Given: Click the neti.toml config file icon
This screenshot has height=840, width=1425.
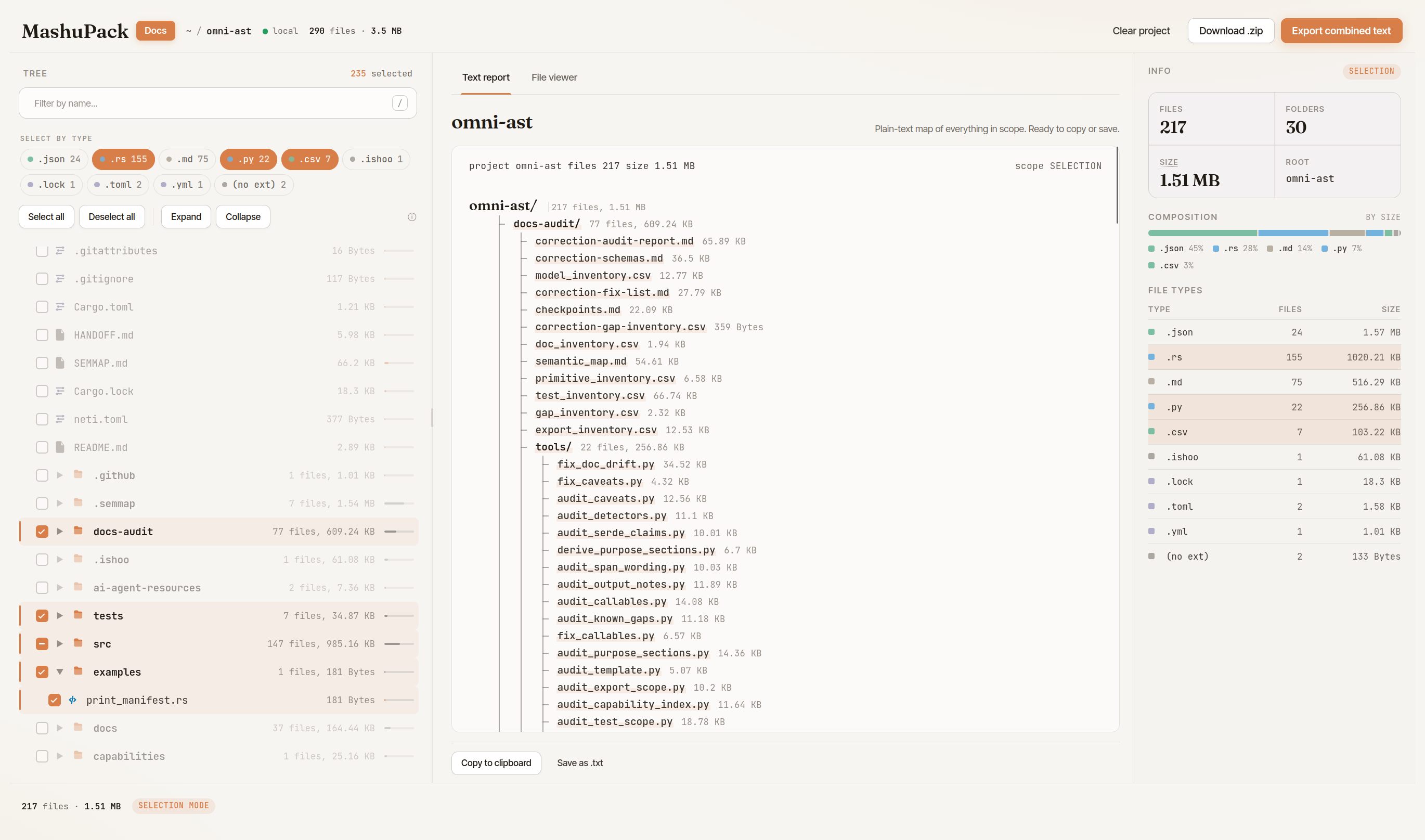Looking at the screenshot, I should pos(60,419).
